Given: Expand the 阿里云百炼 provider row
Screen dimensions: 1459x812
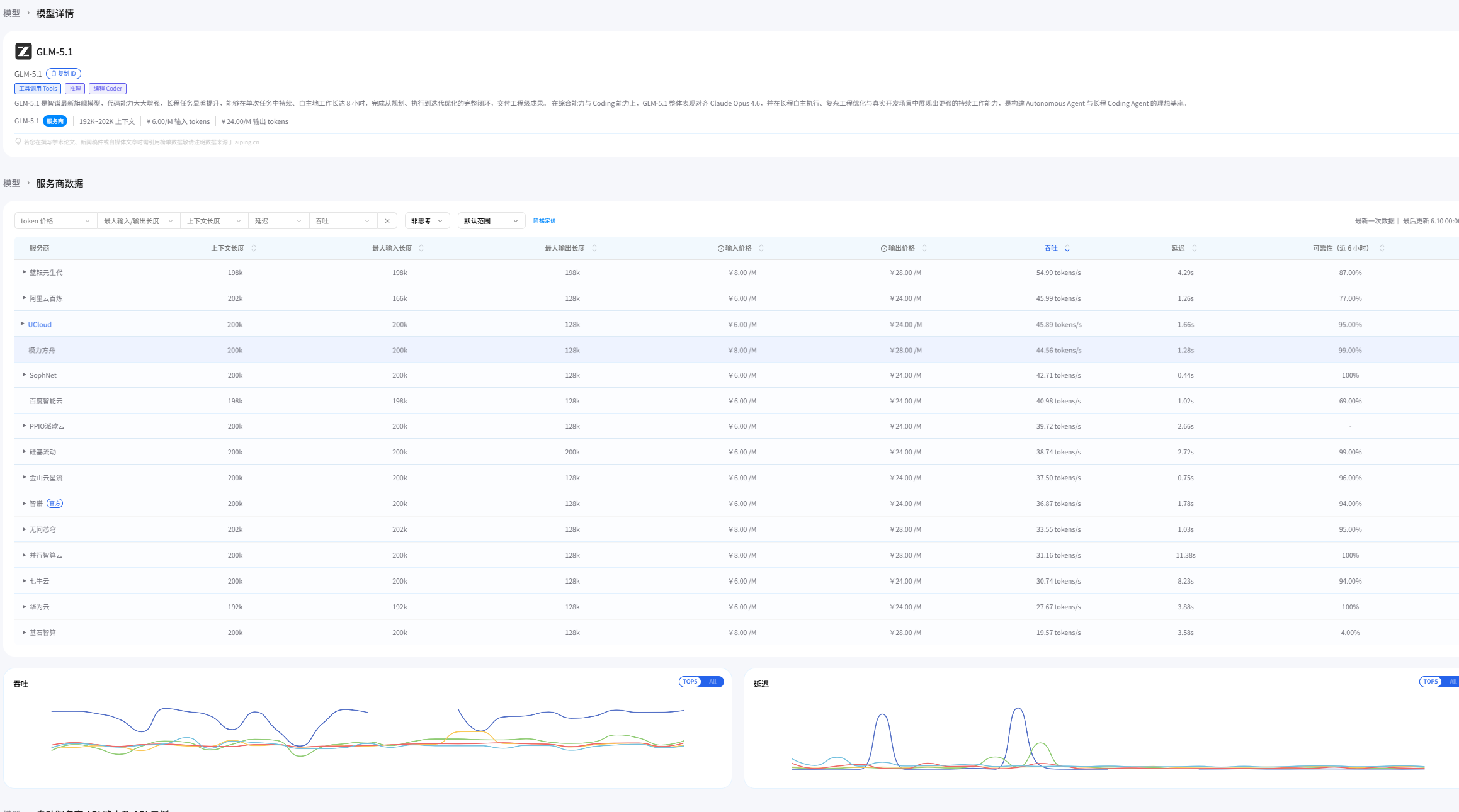Looking at the screenshot, I should coord(24,298).
